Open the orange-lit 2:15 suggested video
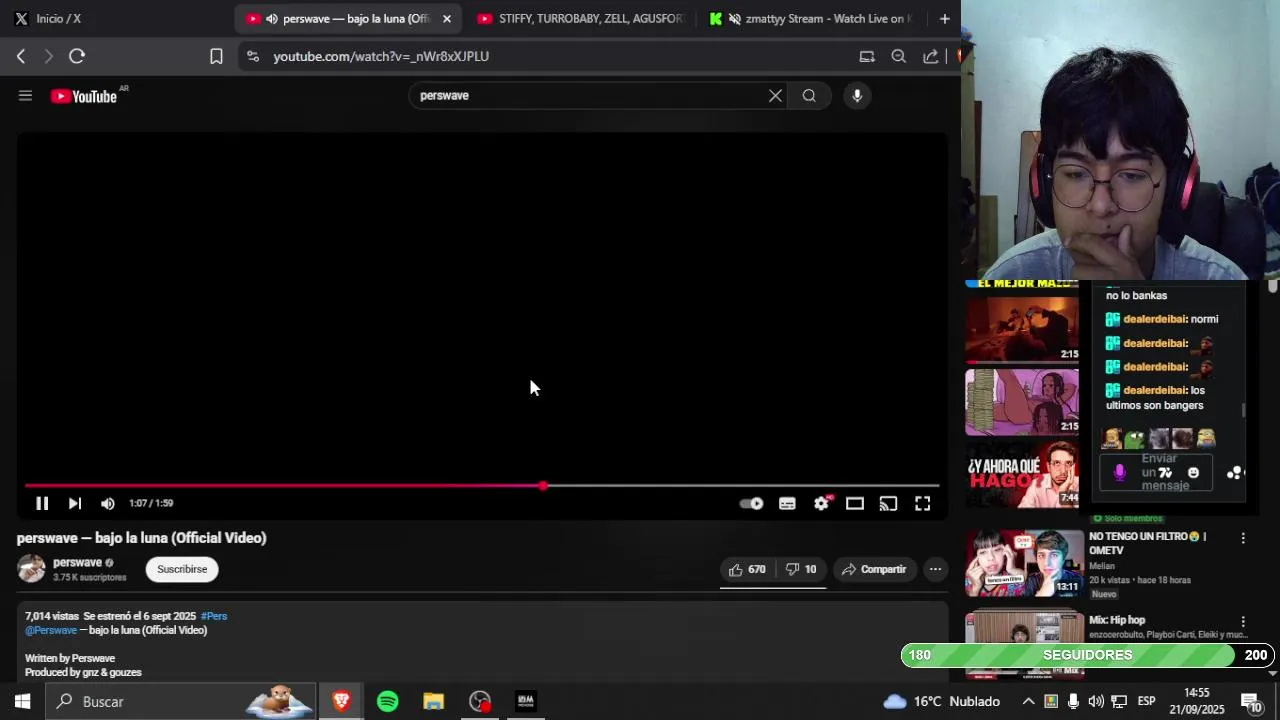1280x720 pixels. (x=1022, y=328)
